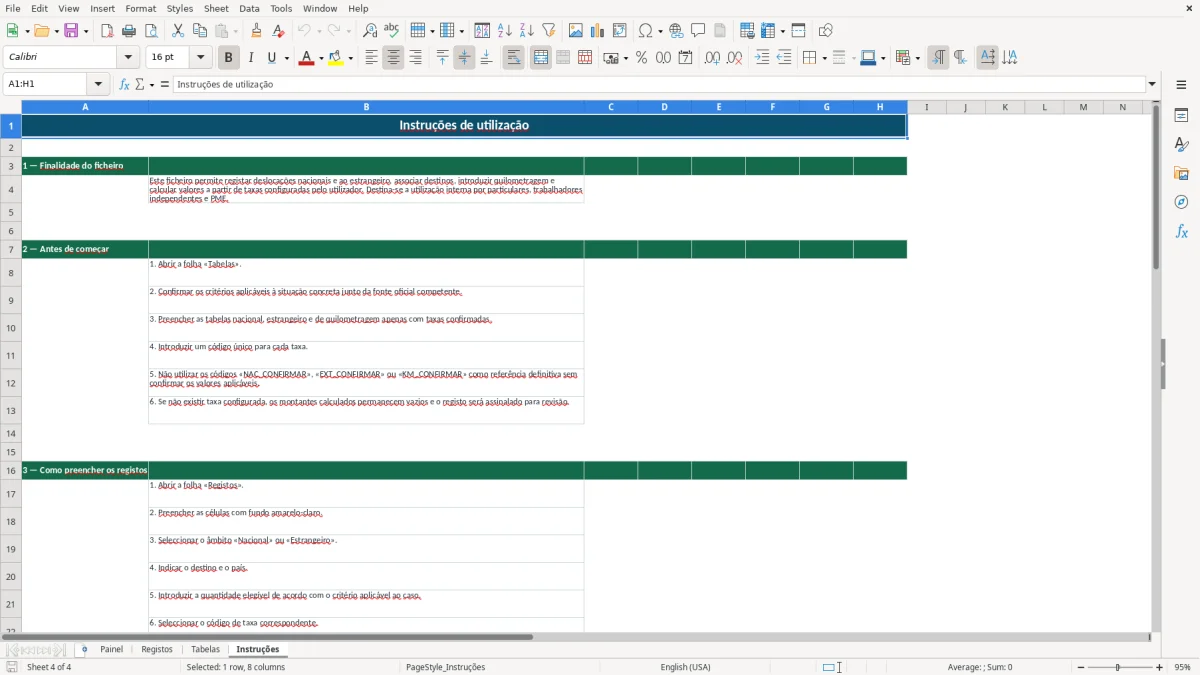
Task: Open the background color dropdown arrow
Action: pos(350,58)
